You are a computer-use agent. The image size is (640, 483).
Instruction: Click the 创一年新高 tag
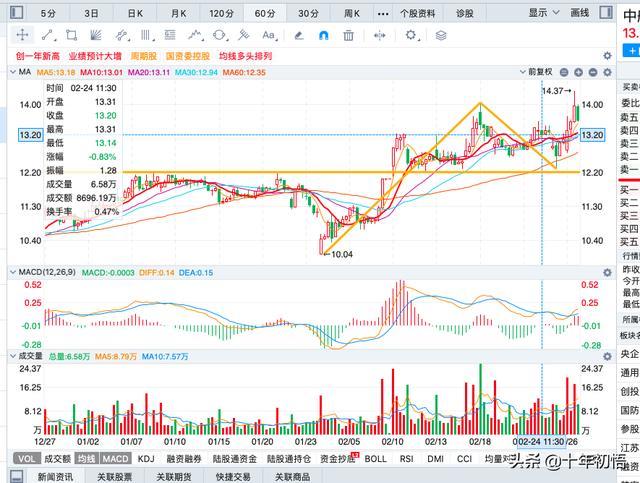pyautogui.click(x=38, y=56)
